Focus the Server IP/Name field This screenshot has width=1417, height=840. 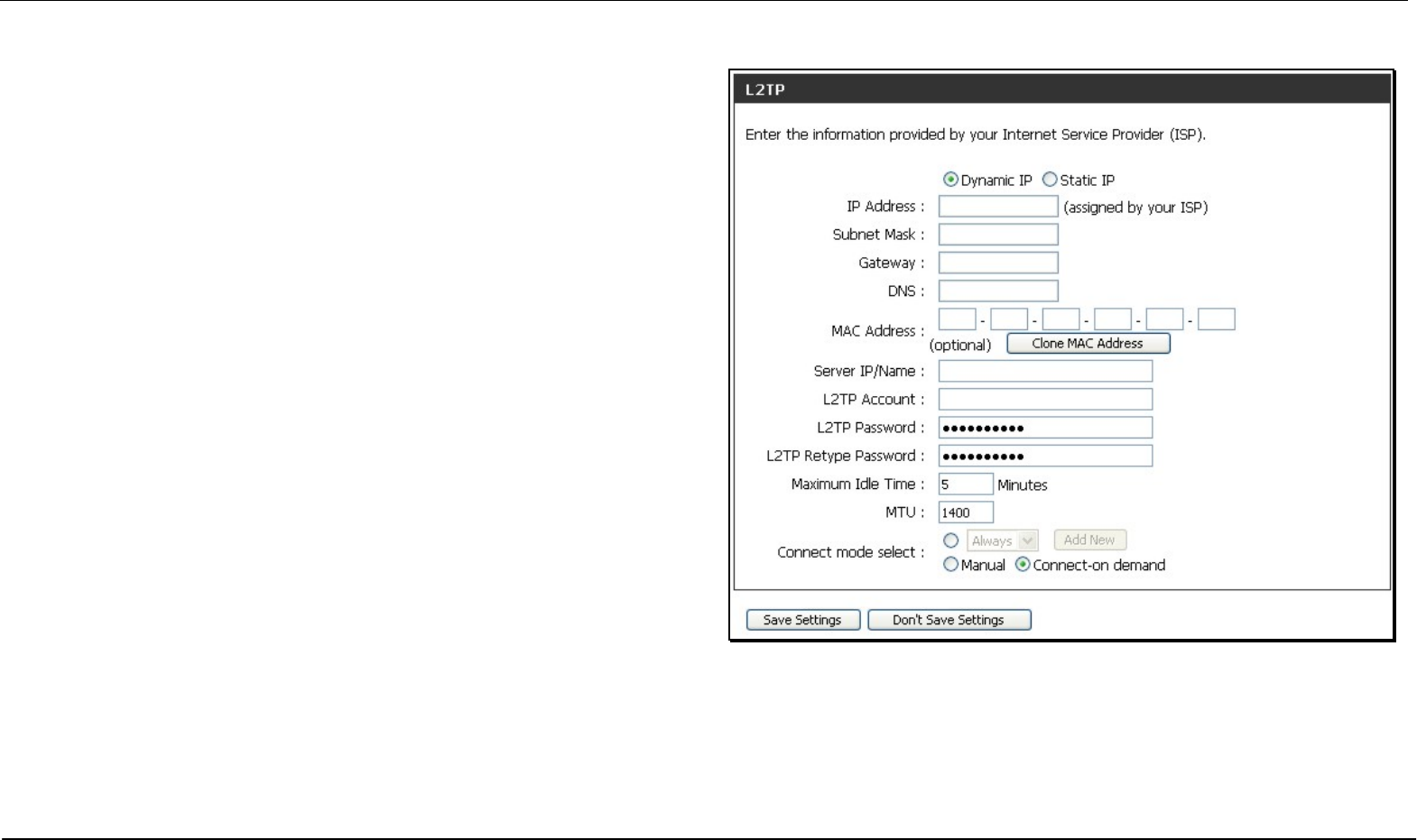[1045, 371]
